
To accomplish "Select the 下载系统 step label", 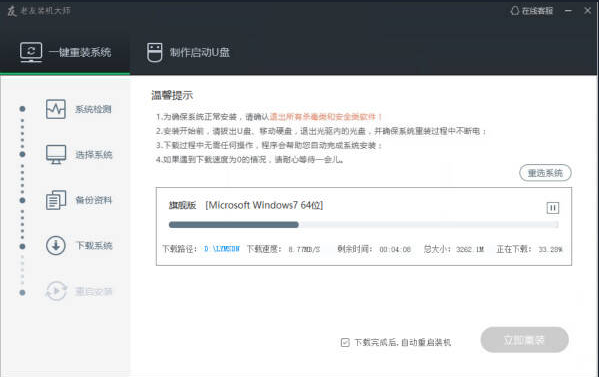I will (x=94, y=245).
